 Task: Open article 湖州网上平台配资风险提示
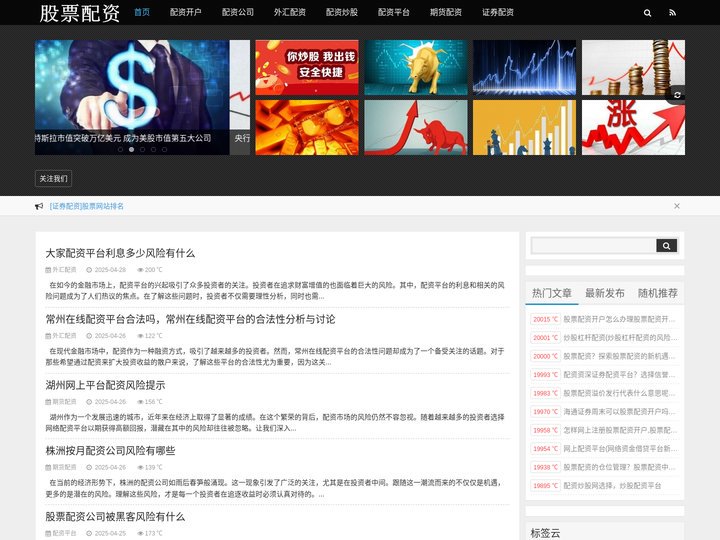point(105,385)
